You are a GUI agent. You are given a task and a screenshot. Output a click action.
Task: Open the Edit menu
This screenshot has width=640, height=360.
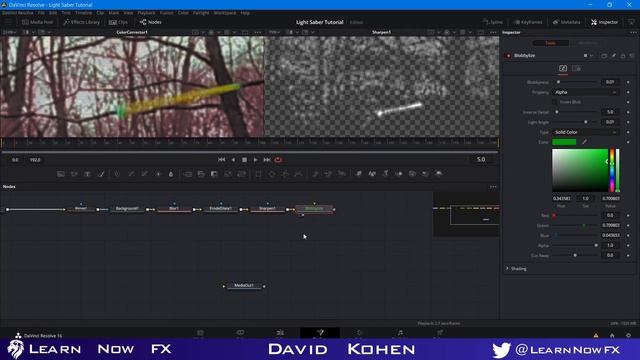[53, 13]
